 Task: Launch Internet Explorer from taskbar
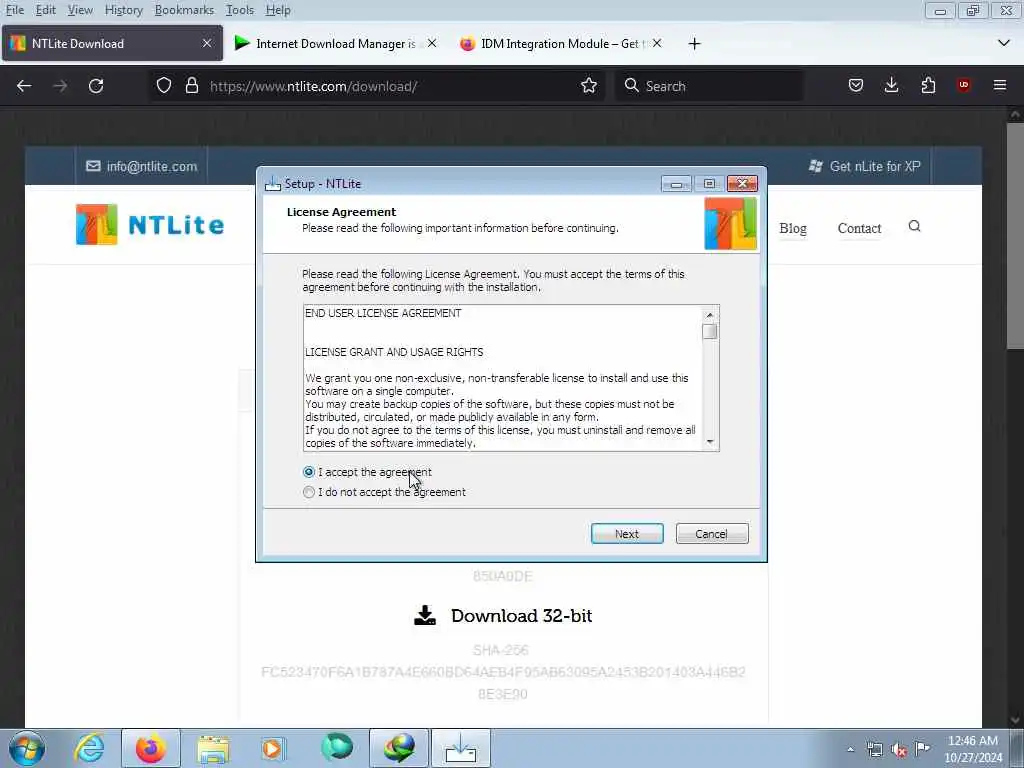[x=89, y=748]
